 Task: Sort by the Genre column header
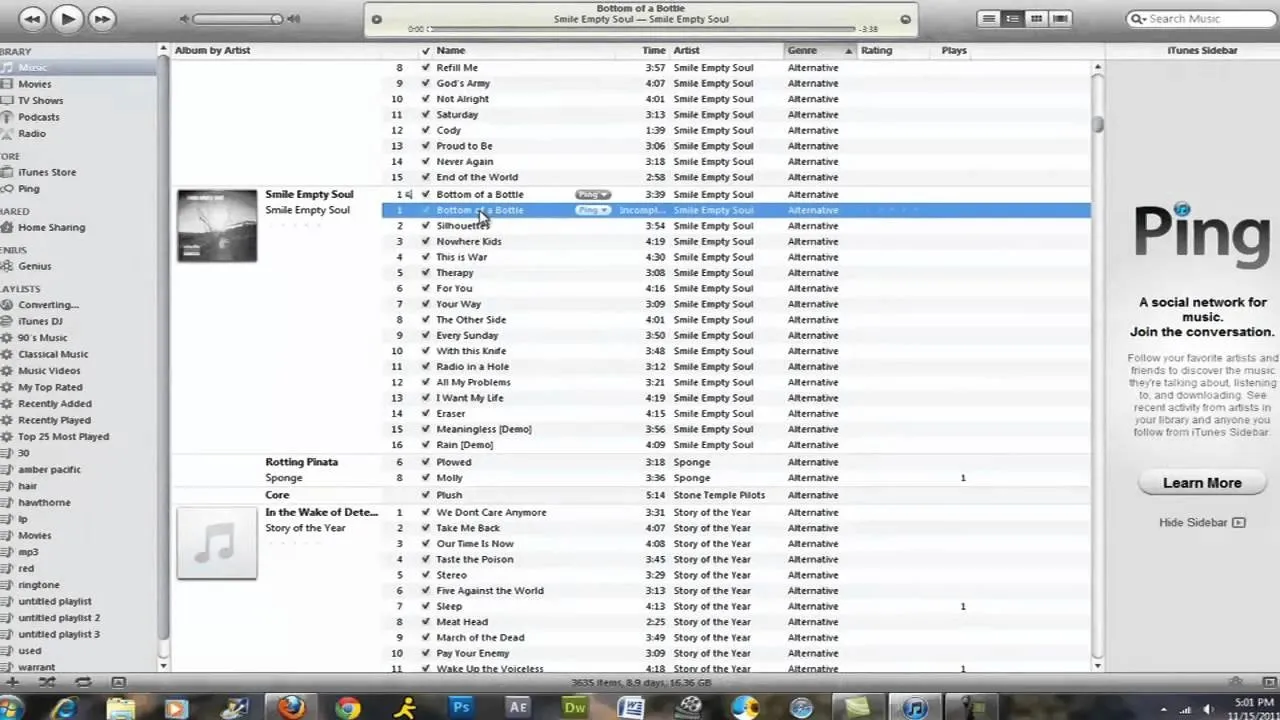coord(820,50)
